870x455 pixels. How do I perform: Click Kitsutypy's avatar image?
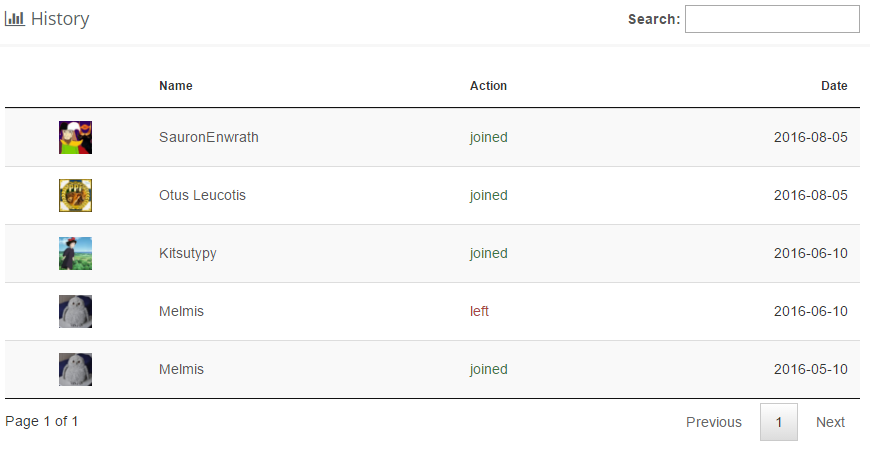click(76, 253)
